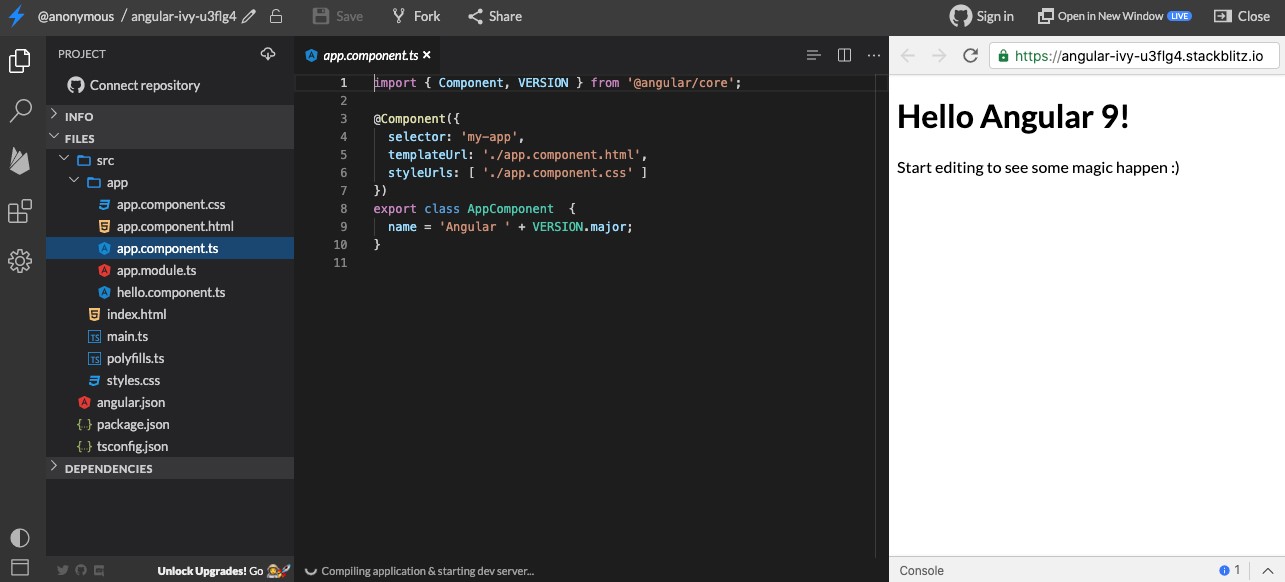1285x582 pixels.
Task: Click the console info count badge
Action: pos(1230,570)
